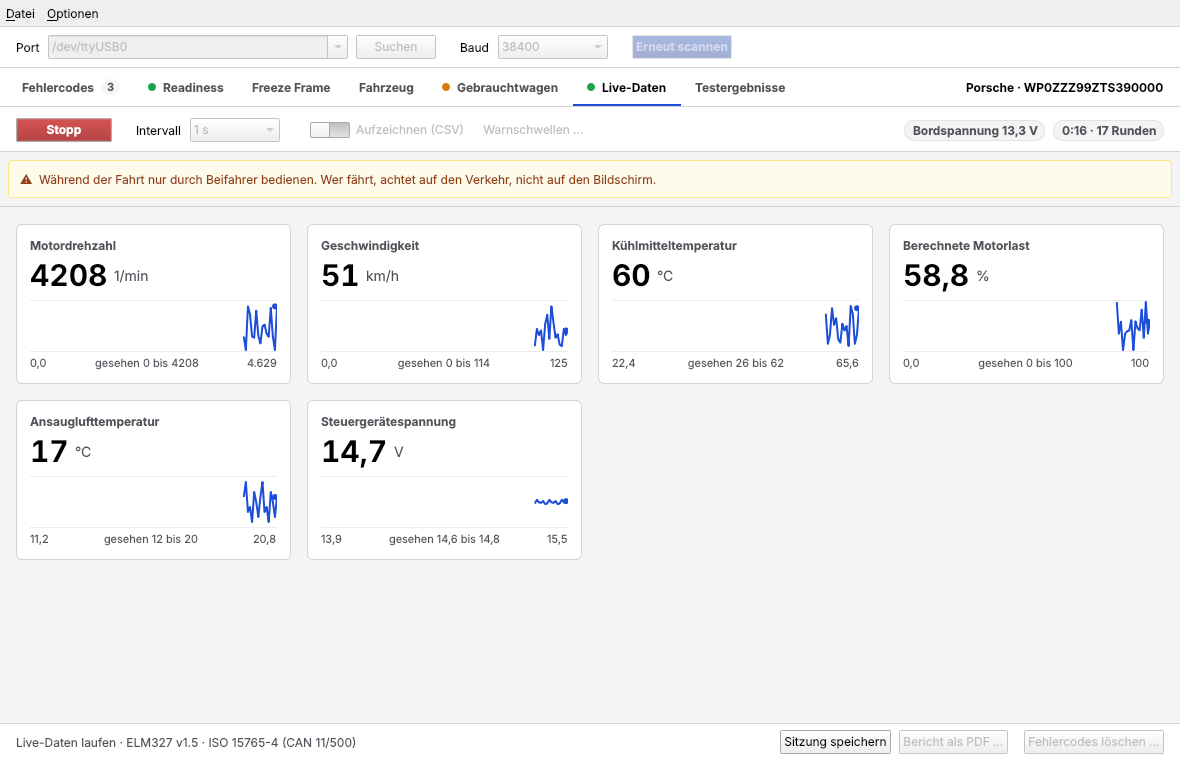
Task: Click the Motordrehzahl value 4208
Action: [68, 275]
